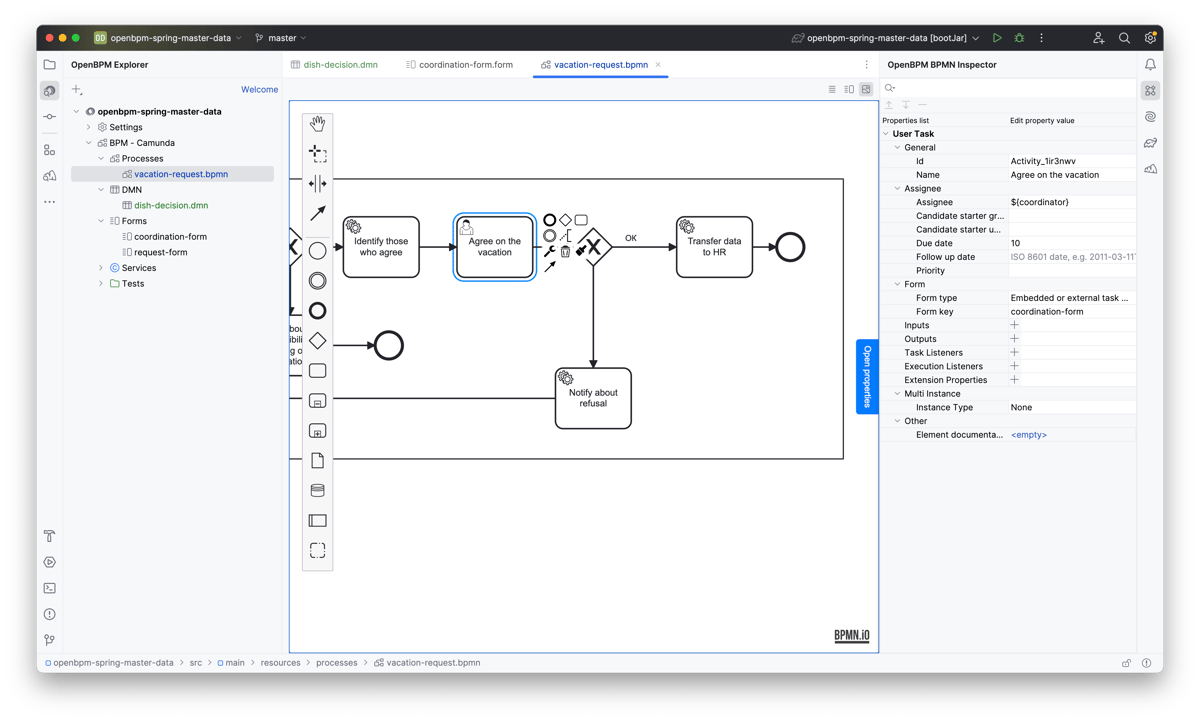
Task: Click the wrench icon to change element type
Action: point(549,252)
